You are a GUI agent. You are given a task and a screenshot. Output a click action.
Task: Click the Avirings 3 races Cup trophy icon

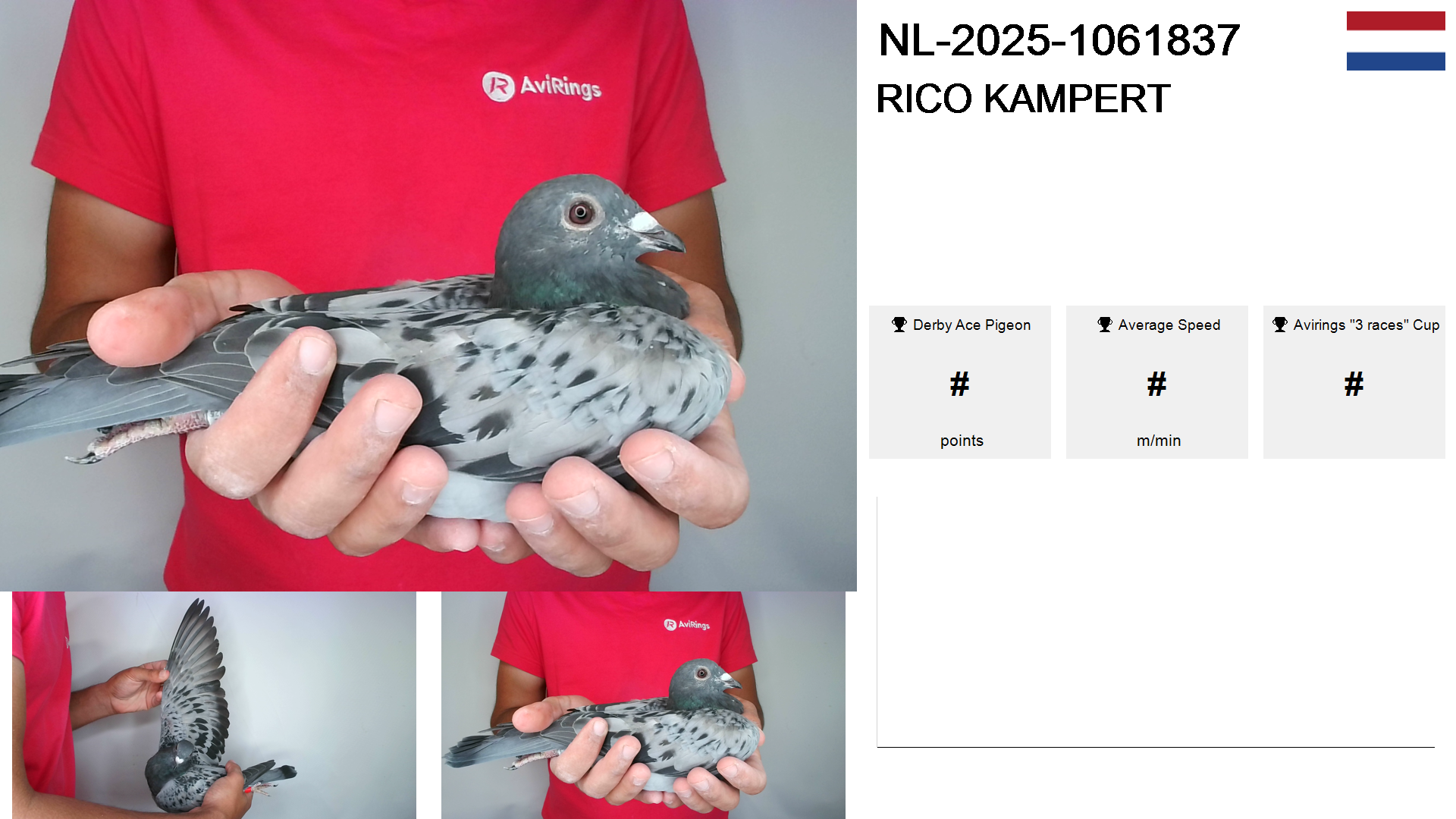(1280, 325)
